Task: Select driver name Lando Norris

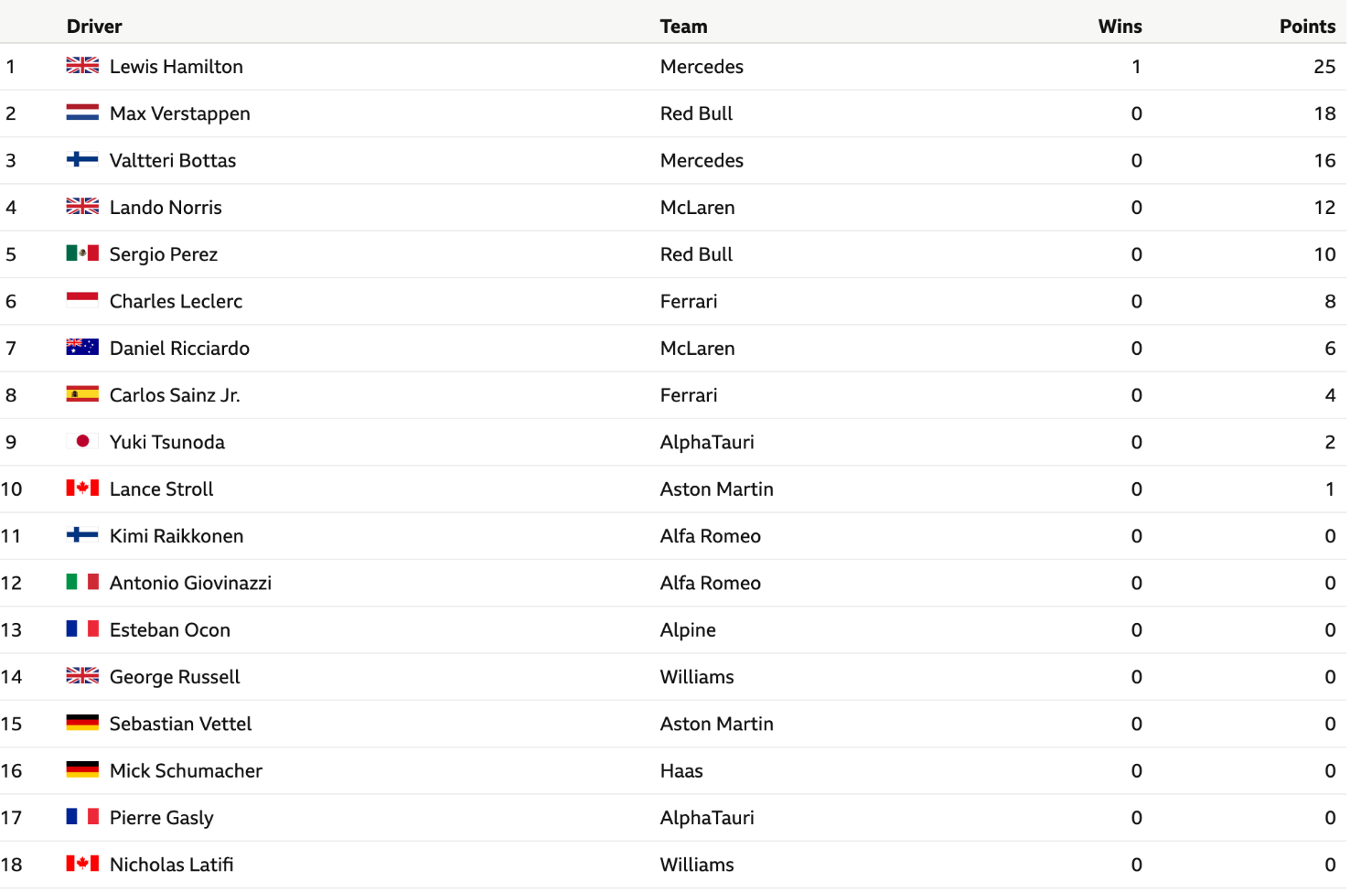Action: (166, 208)
